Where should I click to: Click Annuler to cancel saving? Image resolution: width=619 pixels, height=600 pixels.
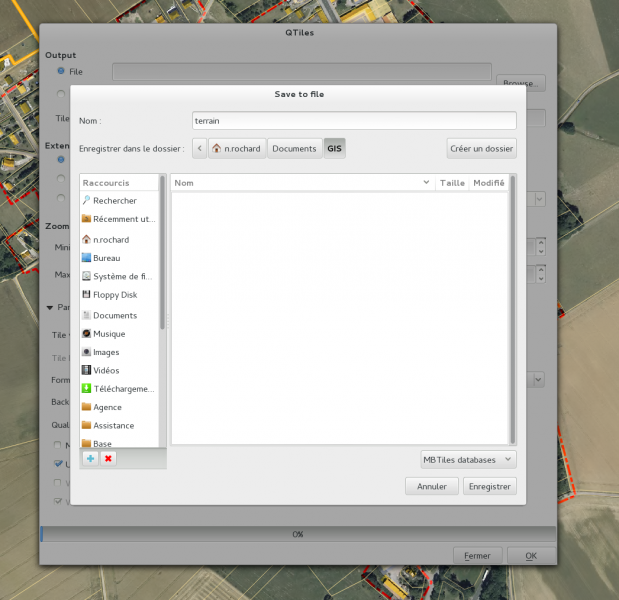click(431, 487)
